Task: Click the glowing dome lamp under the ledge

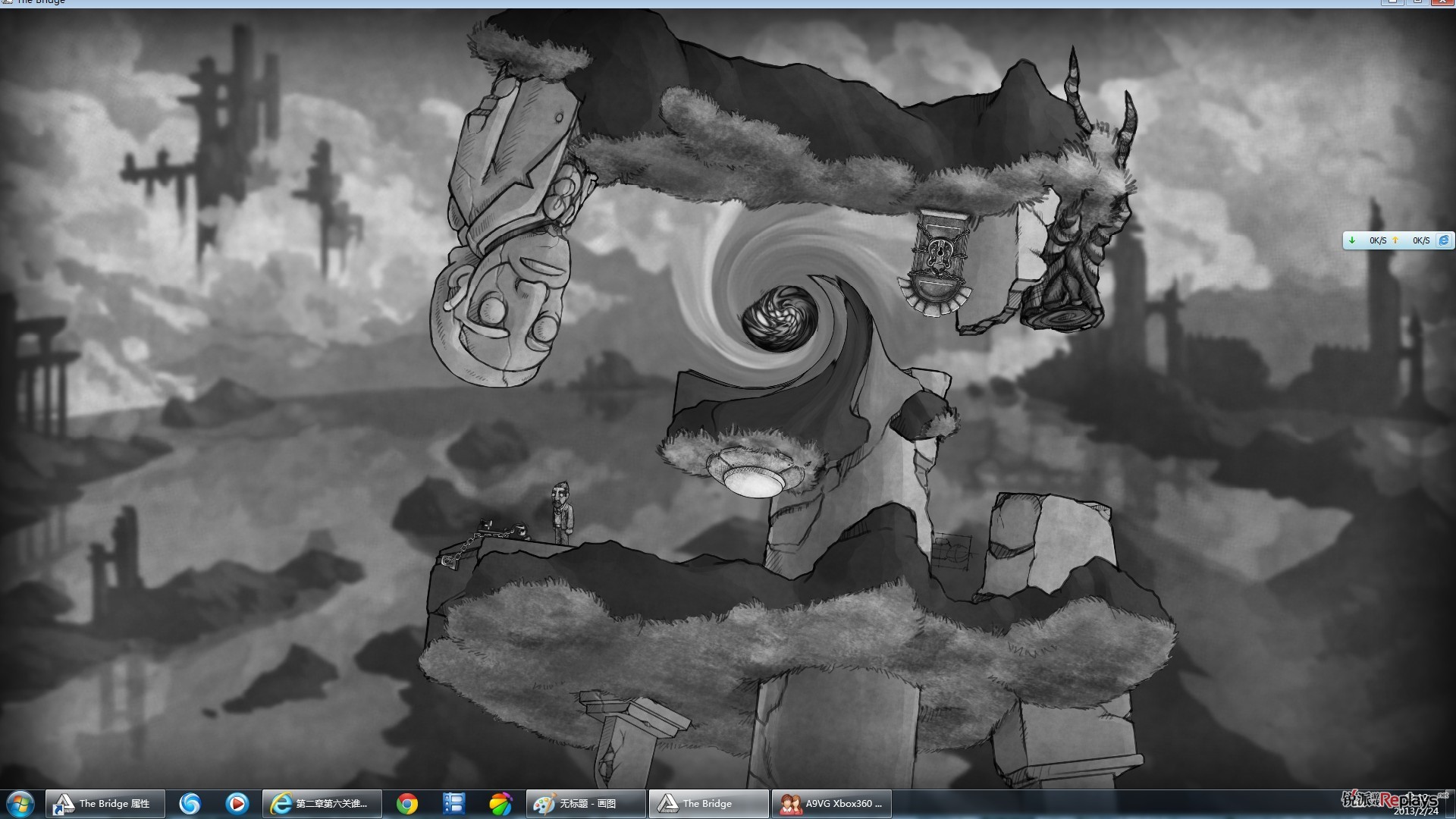Action: pyautogui.click(x=754, y=472)
